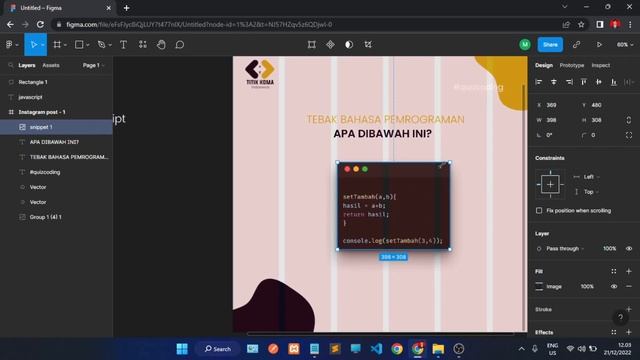Click the X position field
The height and width of the screenshot is (360, 640).
coord(554,105)
